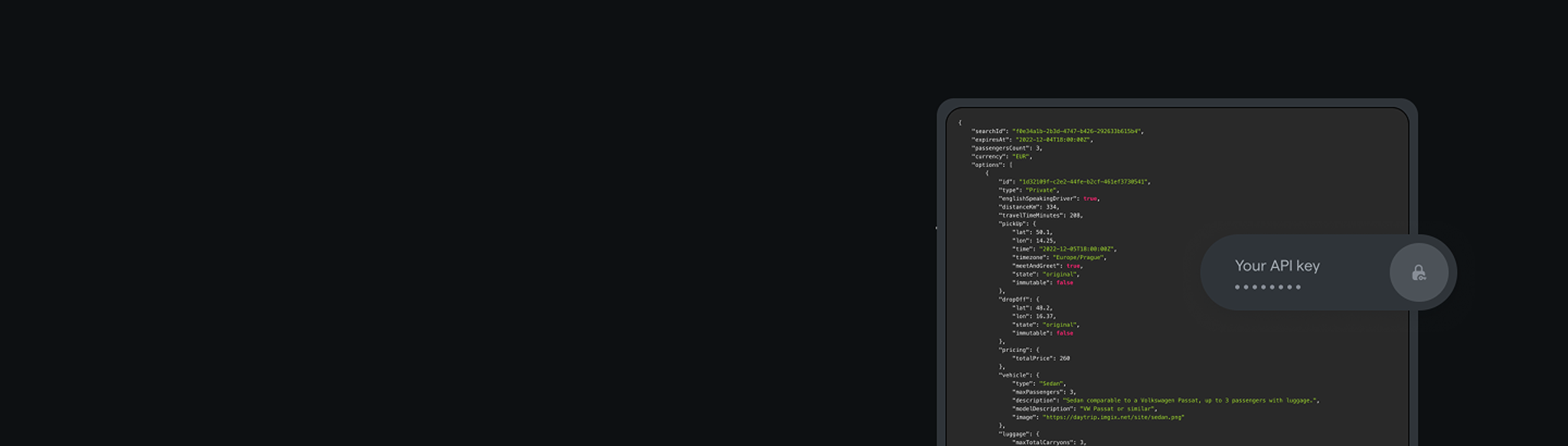Click the "dropOff": { line
The image size is (1568, 446).
pyautogui.click(x=1019, y=299)
